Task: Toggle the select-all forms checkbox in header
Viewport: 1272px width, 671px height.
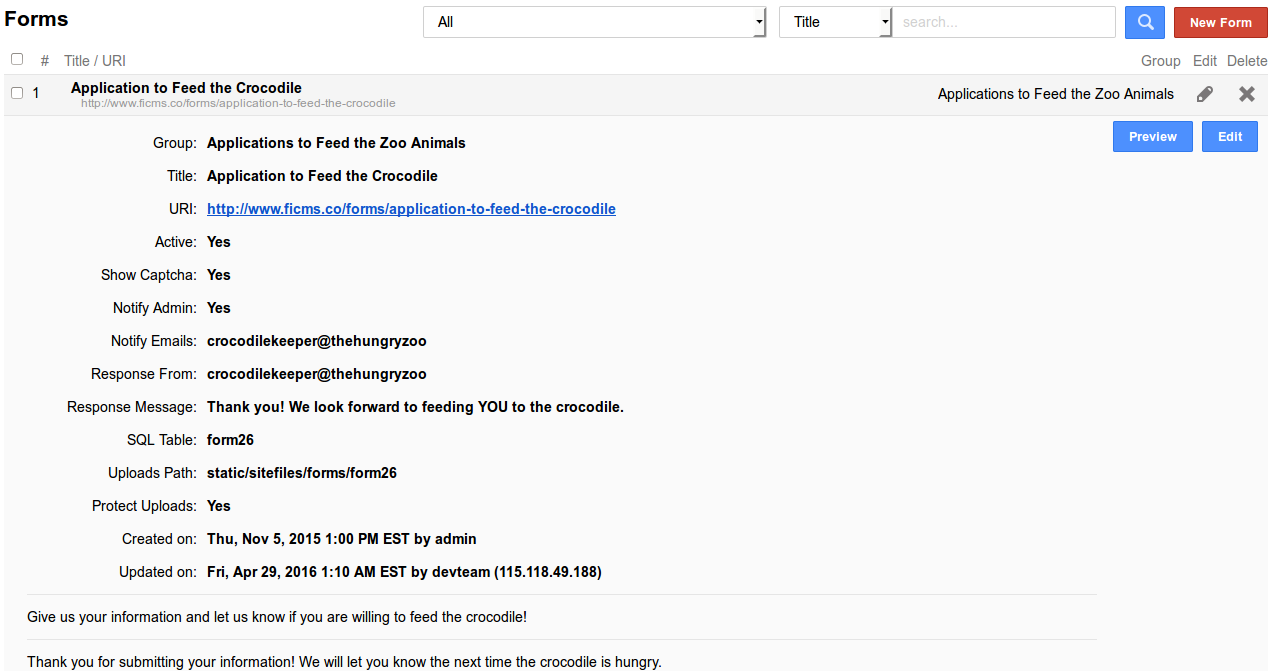Action: pyautogui.click(x=17, y=60)
